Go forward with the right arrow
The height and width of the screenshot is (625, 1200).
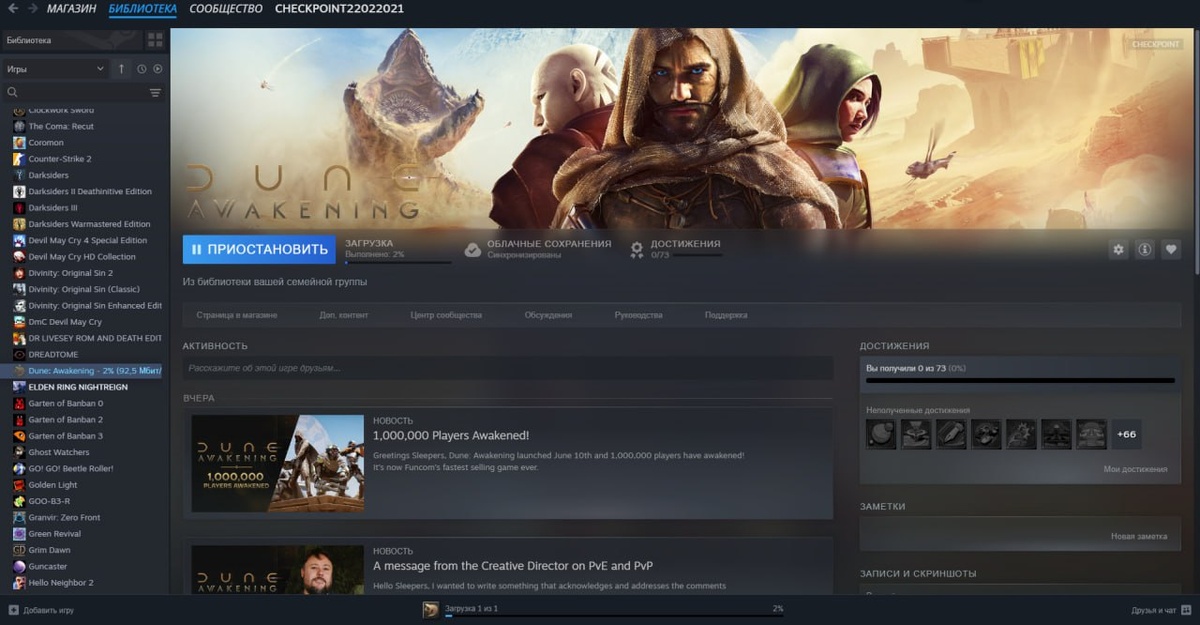33,9
